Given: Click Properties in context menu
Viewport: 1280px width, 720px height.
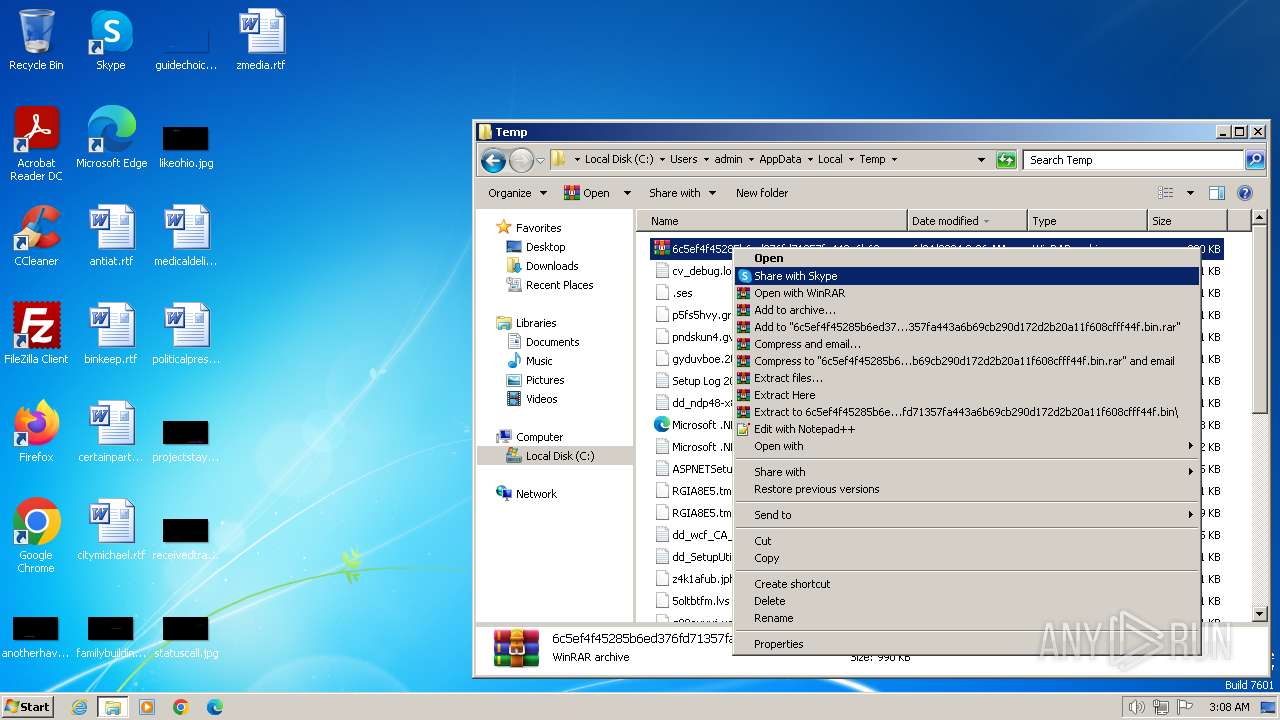Looking at the screenshot, I should pos(967,644).
